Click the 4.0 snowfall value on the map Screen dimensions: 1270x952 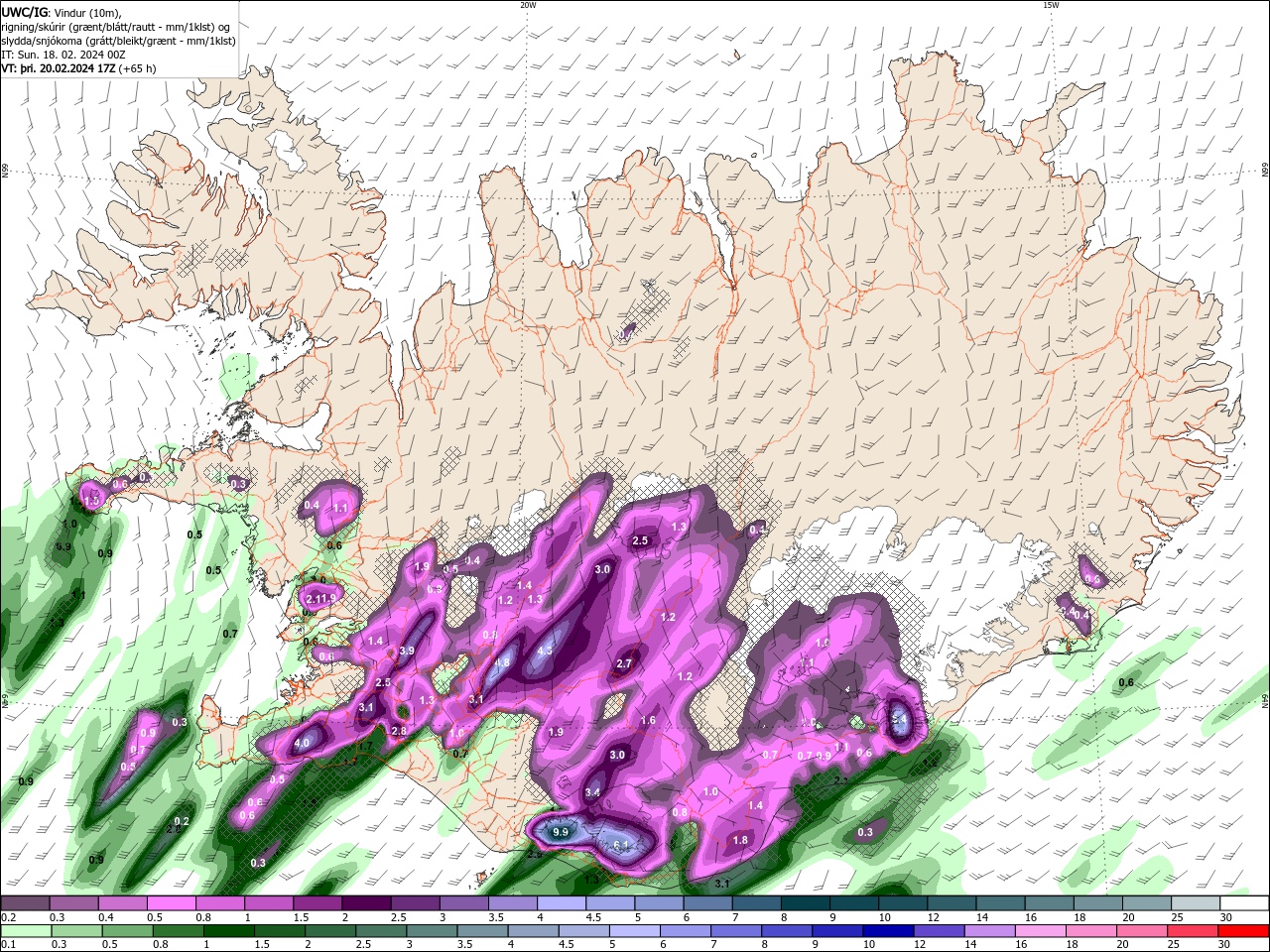point(303,743)
